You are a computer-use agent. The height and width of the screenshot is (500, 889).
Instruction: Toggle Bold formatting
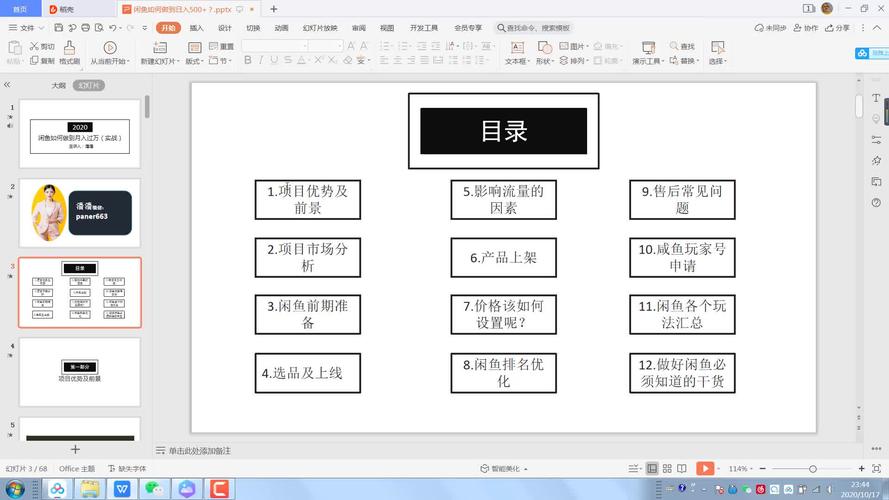click(248, 60)
